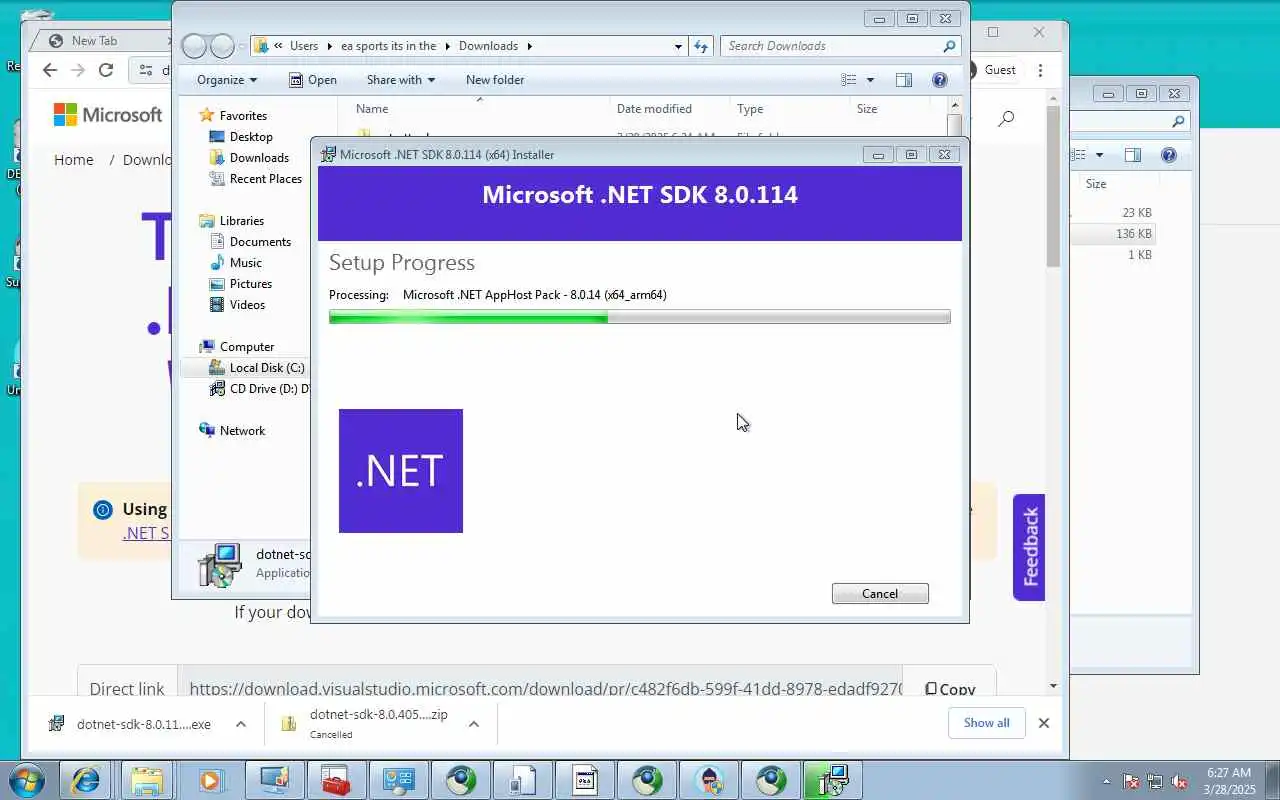The height and width of the screenshot is (800, 1280).
Task: Click the muted volume tray icon
Action: 1179,781
